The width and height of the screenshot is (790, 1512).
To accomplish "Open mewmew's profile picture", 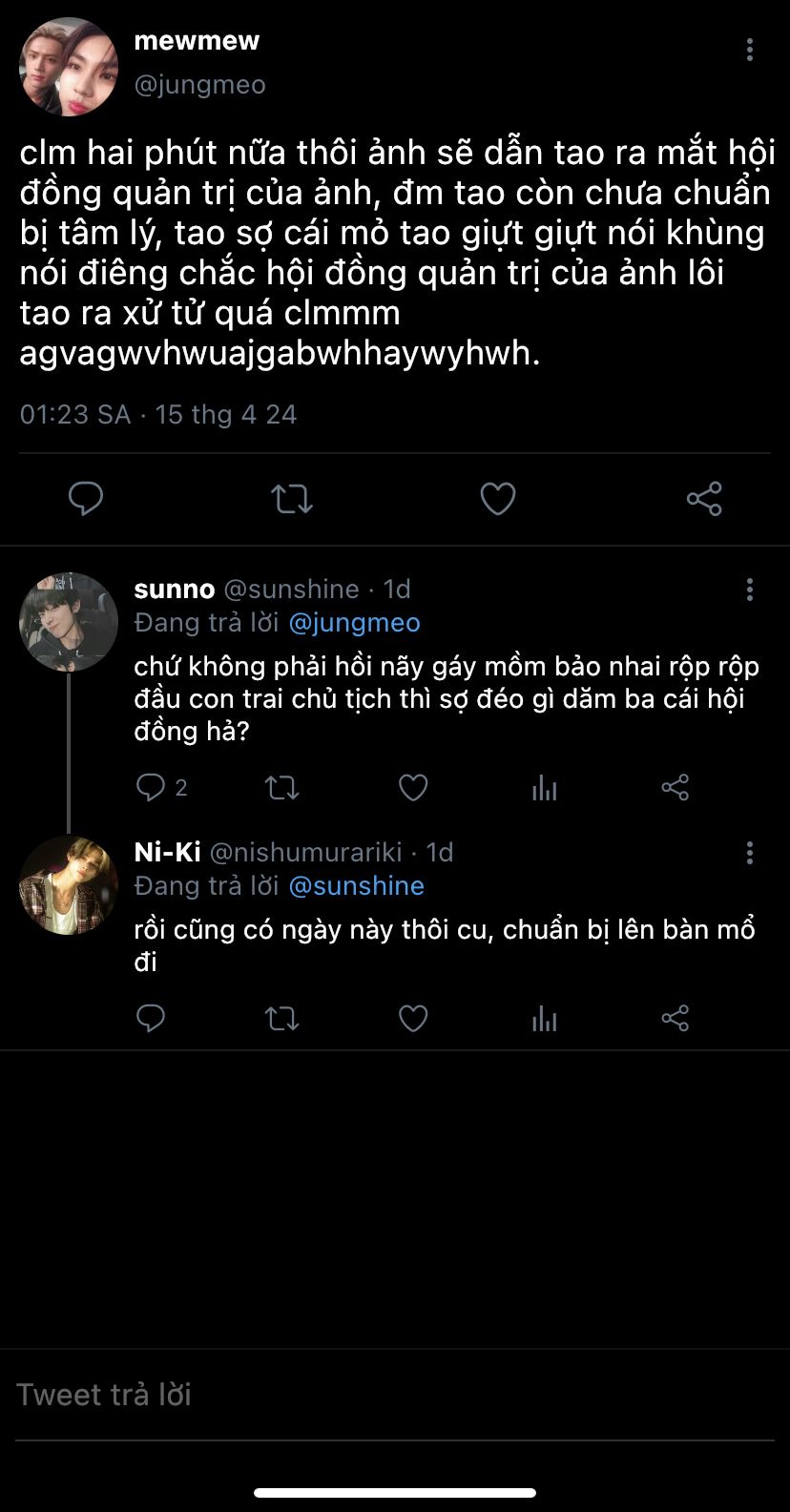I will coord(69,67).
